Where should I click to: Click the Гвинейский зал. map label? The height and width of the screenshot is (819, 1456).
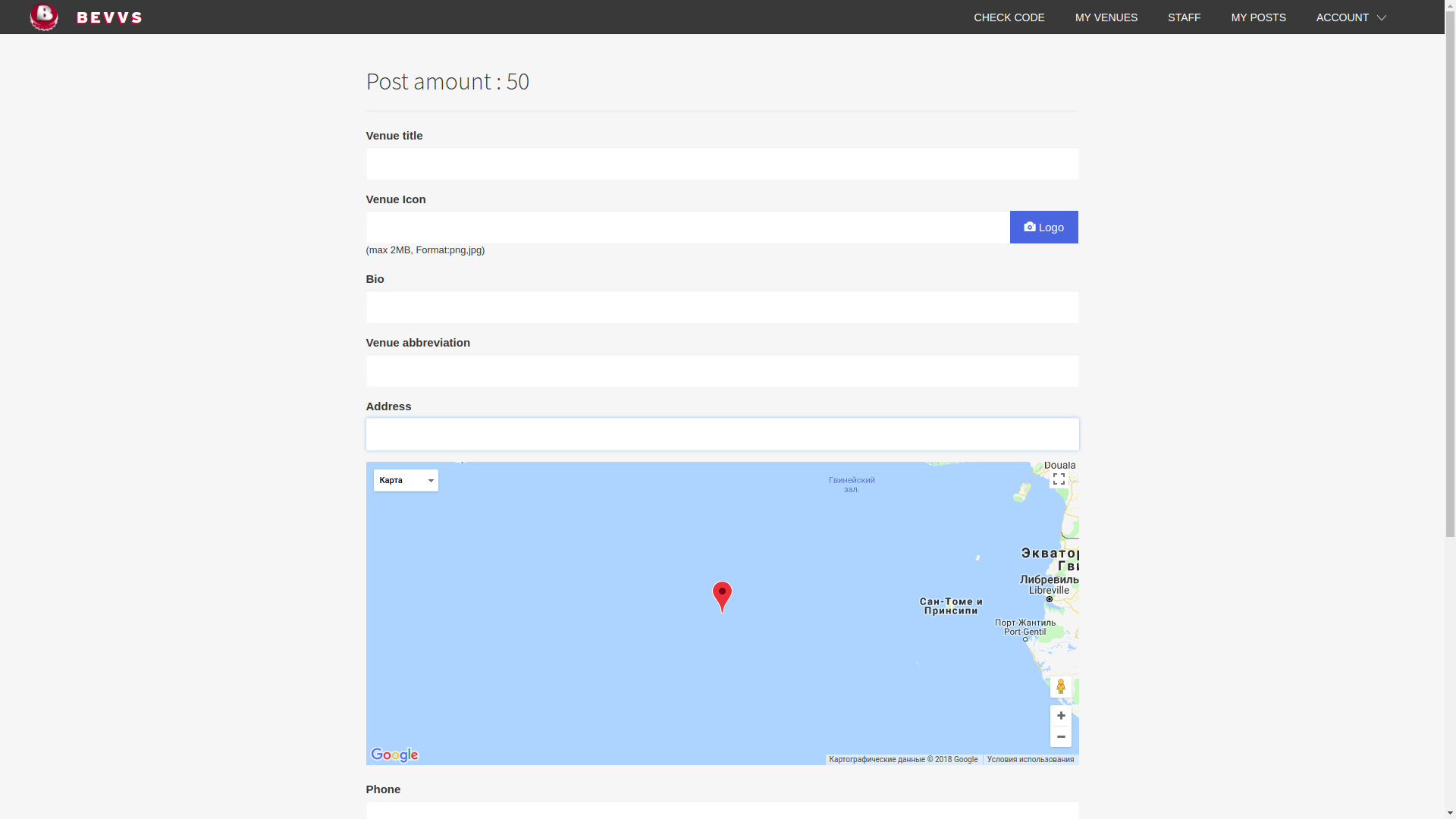852,485
